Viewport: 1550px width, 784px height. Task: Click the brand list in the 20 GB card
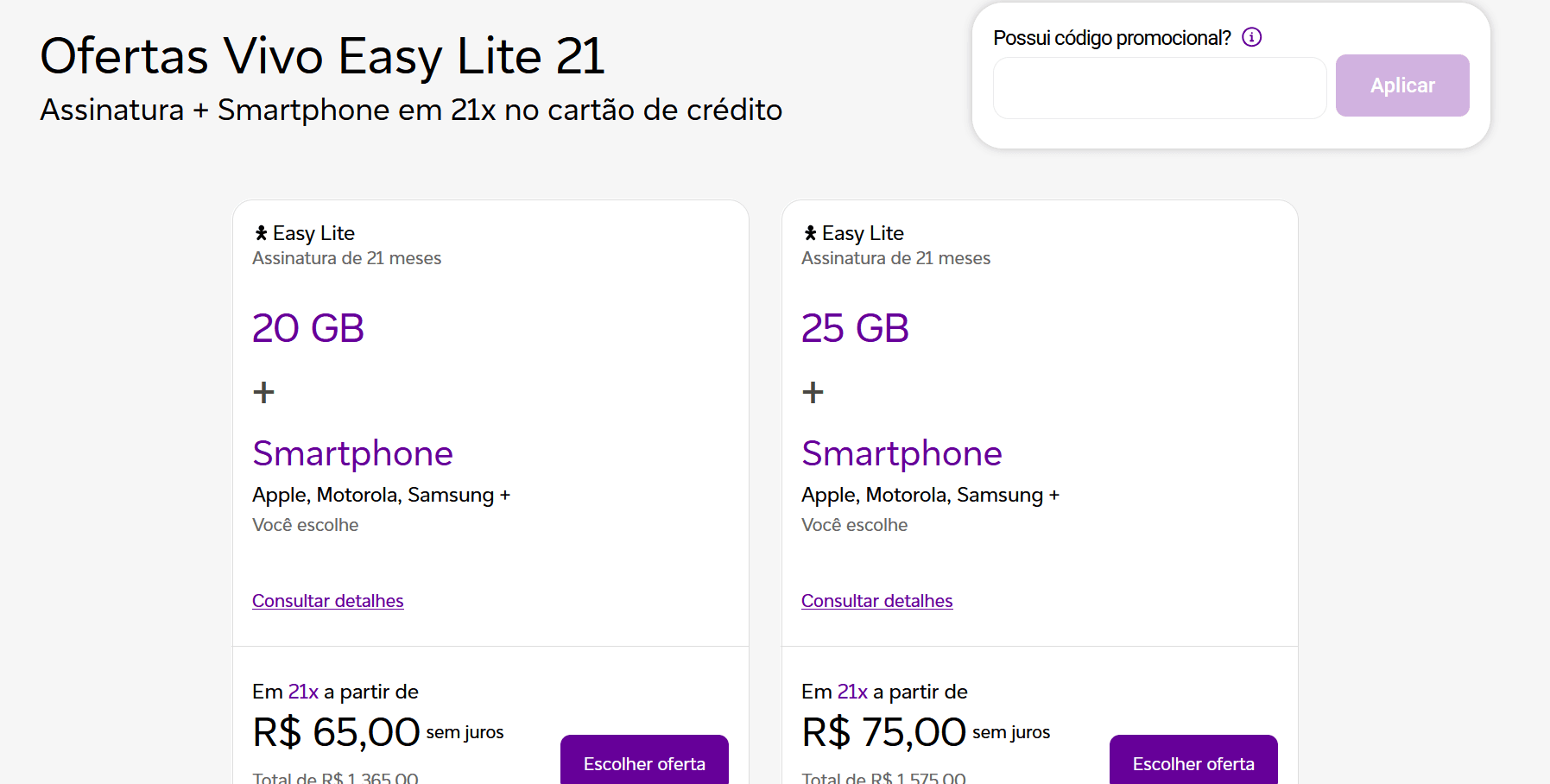click(x=381, y=495)
